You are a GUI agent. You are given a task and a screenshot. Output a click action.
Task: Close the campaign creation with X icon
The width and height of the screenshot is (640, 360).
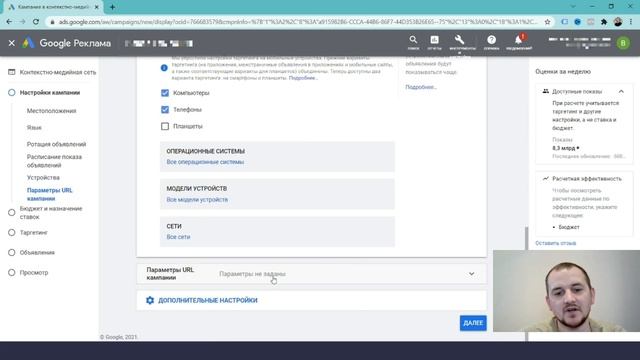[x=11, y=43]
